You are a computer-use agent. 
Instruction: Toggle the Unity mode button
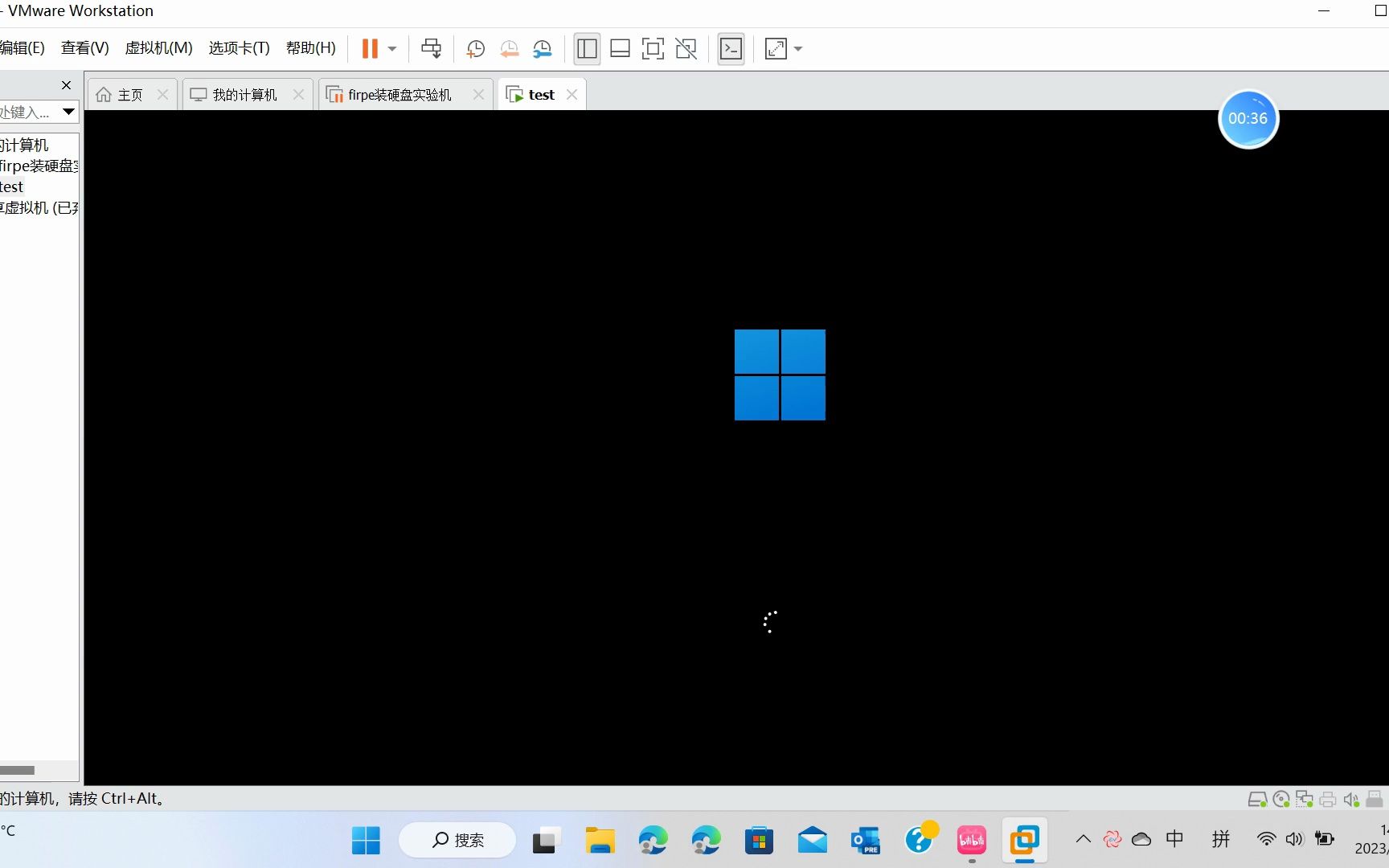[686, 48]
